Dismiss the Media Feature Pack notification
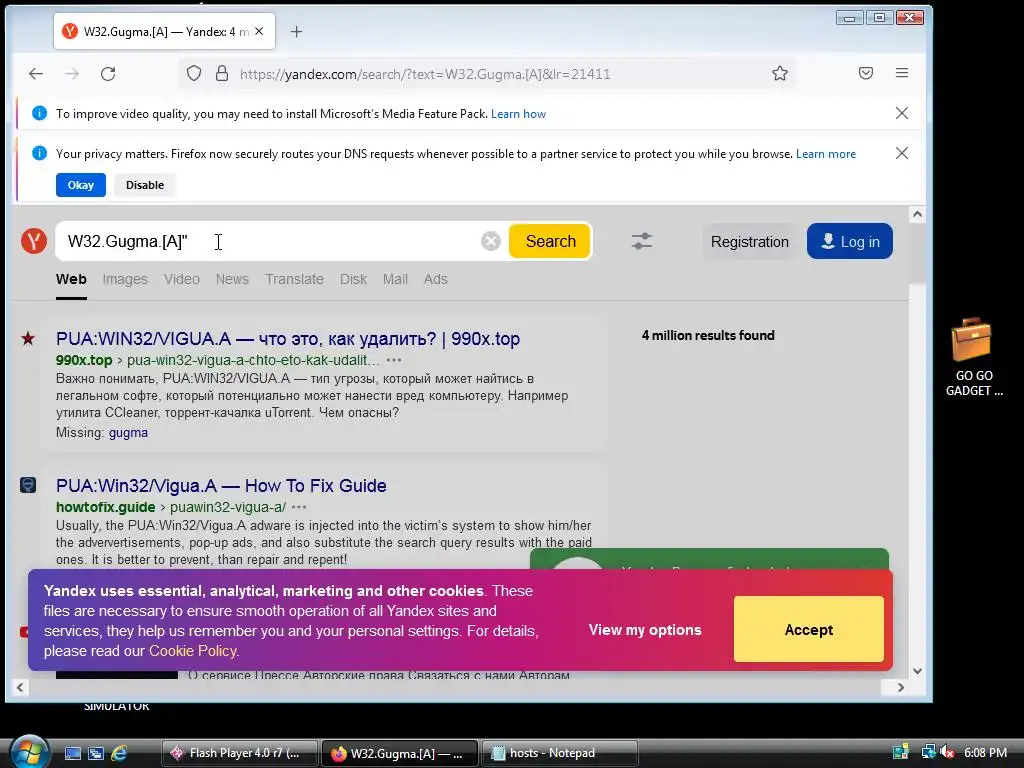This screenshot has height=768, width=1024. click(902, 113)
